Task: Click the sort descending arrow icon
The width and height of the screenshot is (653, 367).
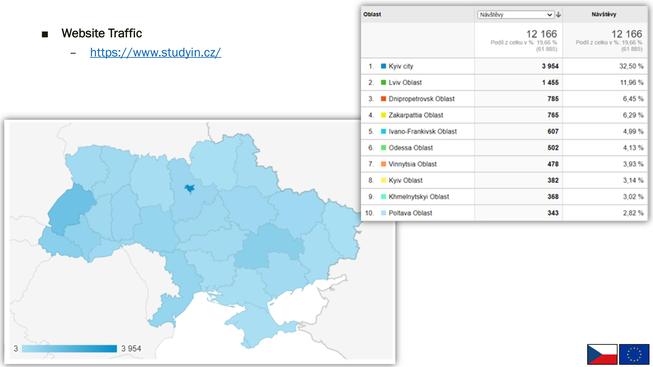Action: (x=558, y=15)
